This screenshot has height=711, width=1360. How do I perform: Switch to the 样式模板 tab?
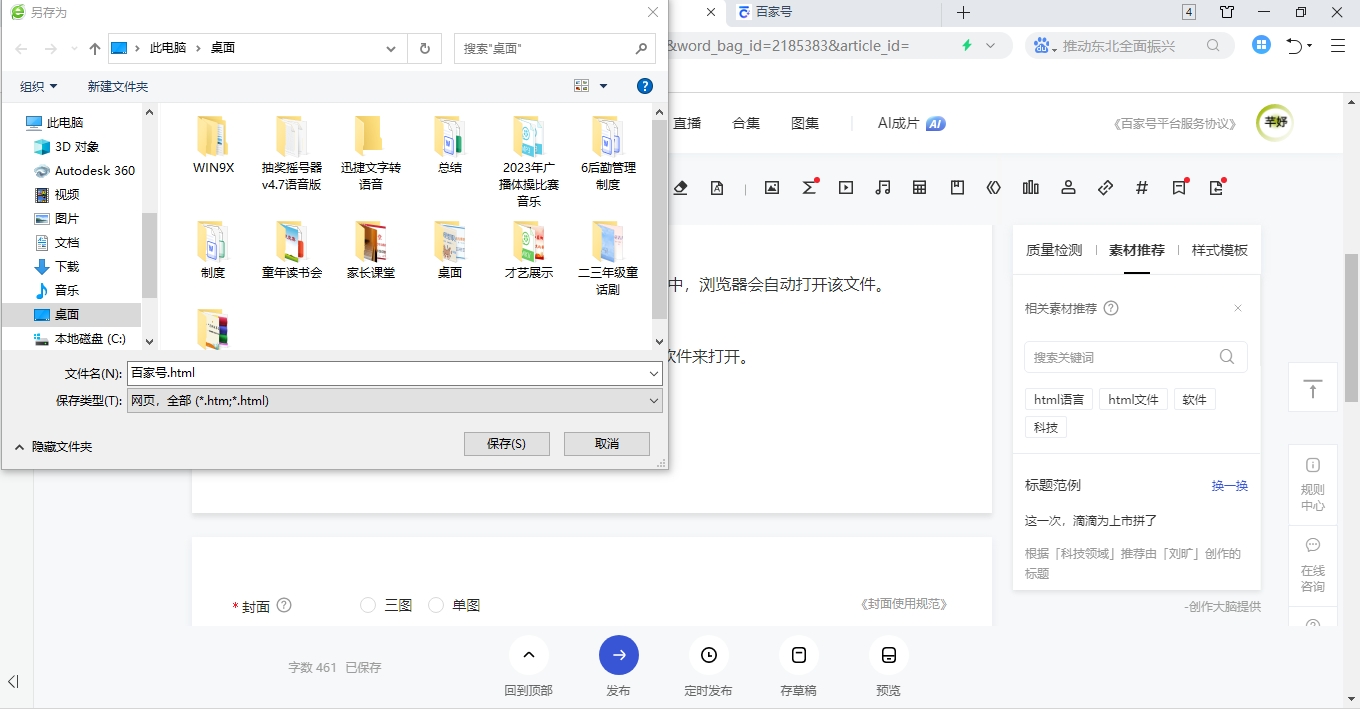click(1220, 250)
